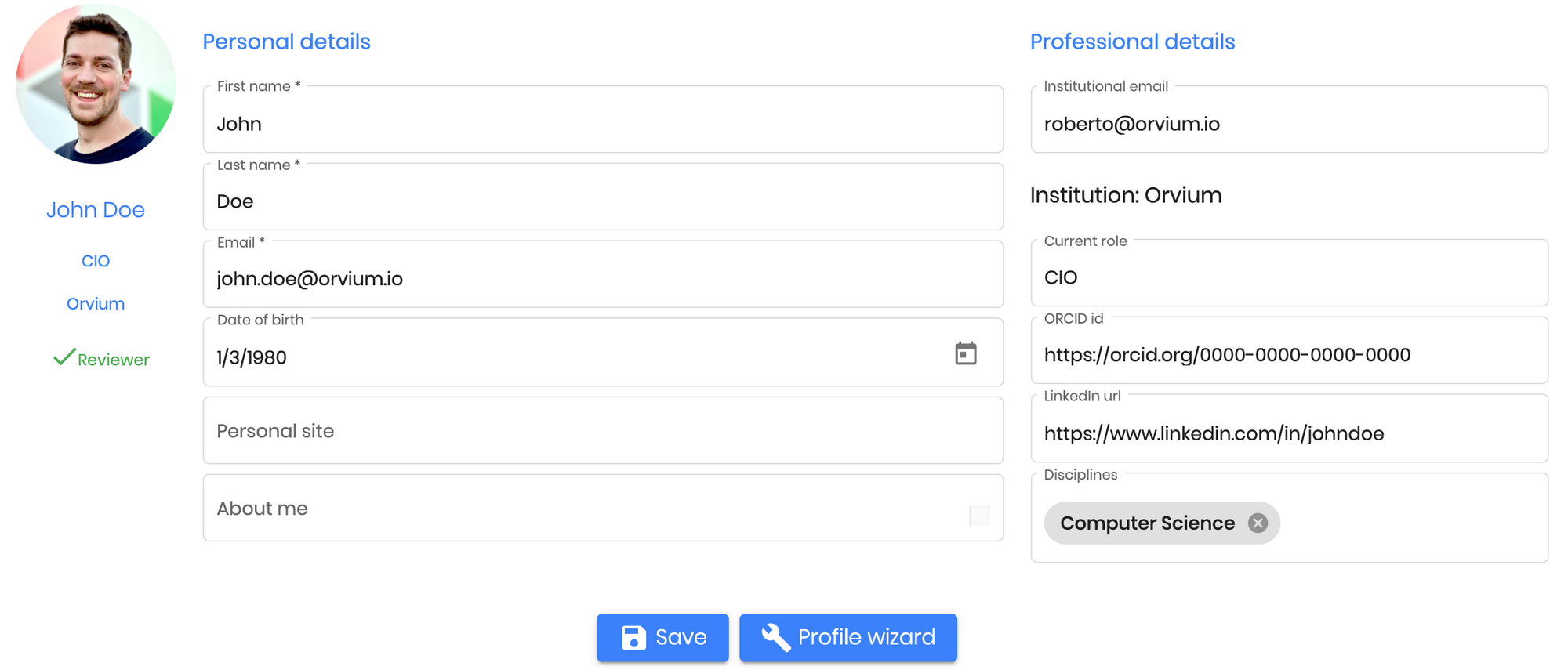
Task: Launch the Profile wizard
Action: (x=848, y=638)
